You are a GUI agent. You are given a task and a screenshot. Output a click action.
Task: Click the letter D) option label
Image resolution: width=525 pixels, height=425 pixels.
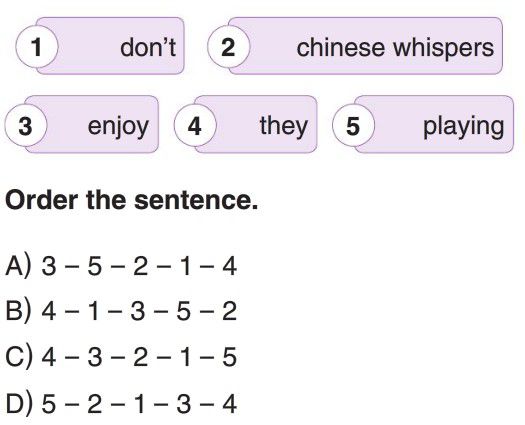(19, 404)
